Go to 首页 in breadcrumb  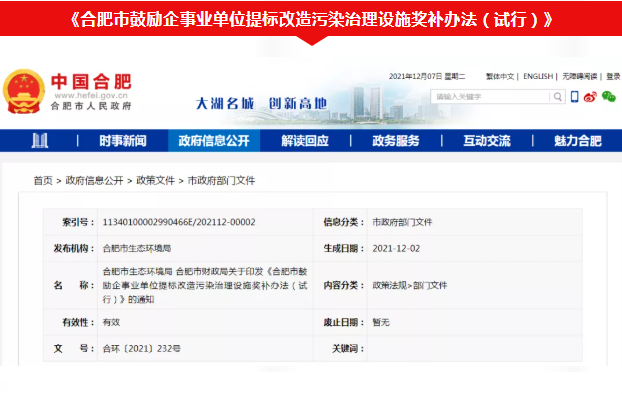point(43,181)
